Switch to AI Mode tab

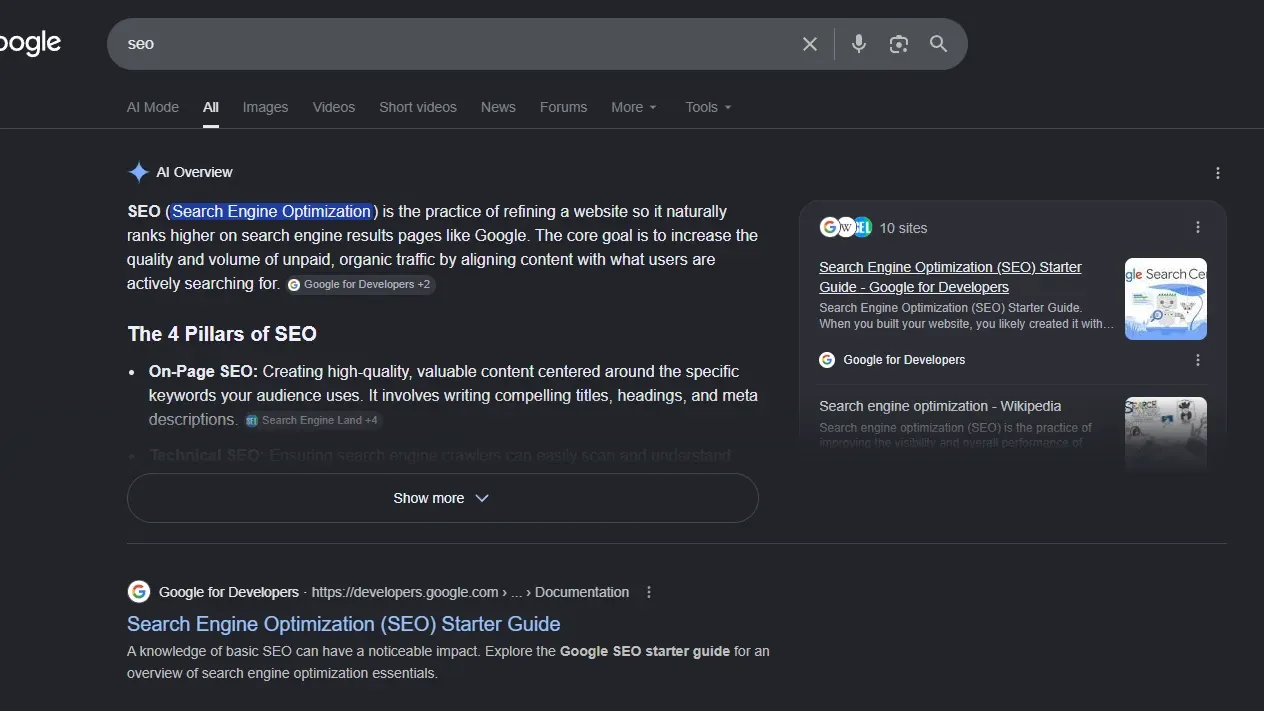pyautogui.click(x=153, y=107)
